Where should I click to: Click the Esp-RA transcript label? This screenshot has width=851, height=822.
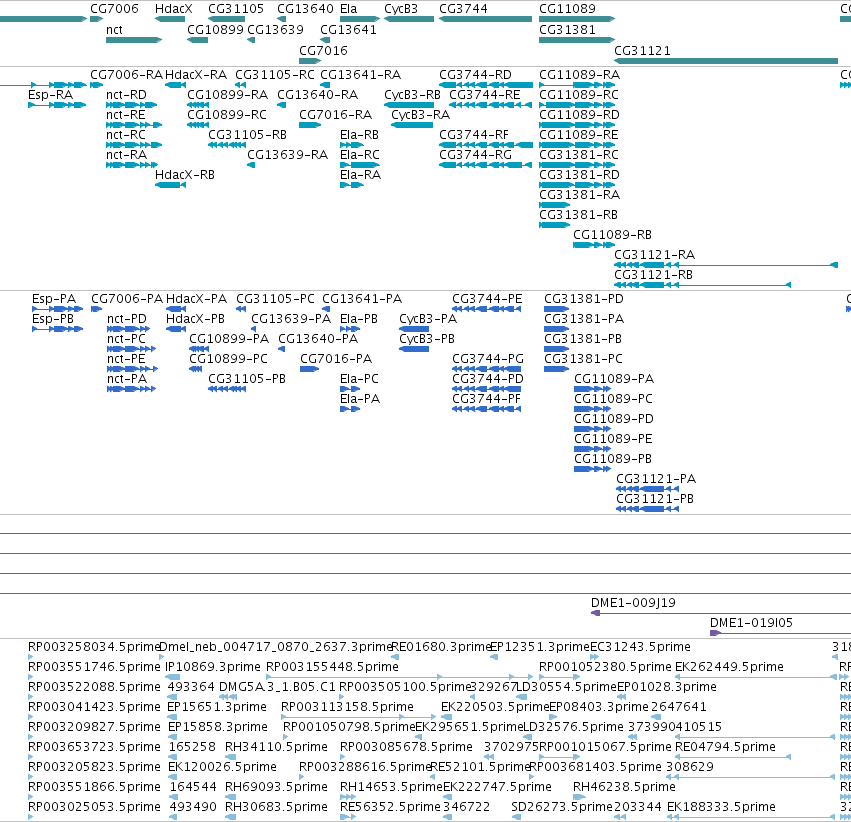(50, 94)
